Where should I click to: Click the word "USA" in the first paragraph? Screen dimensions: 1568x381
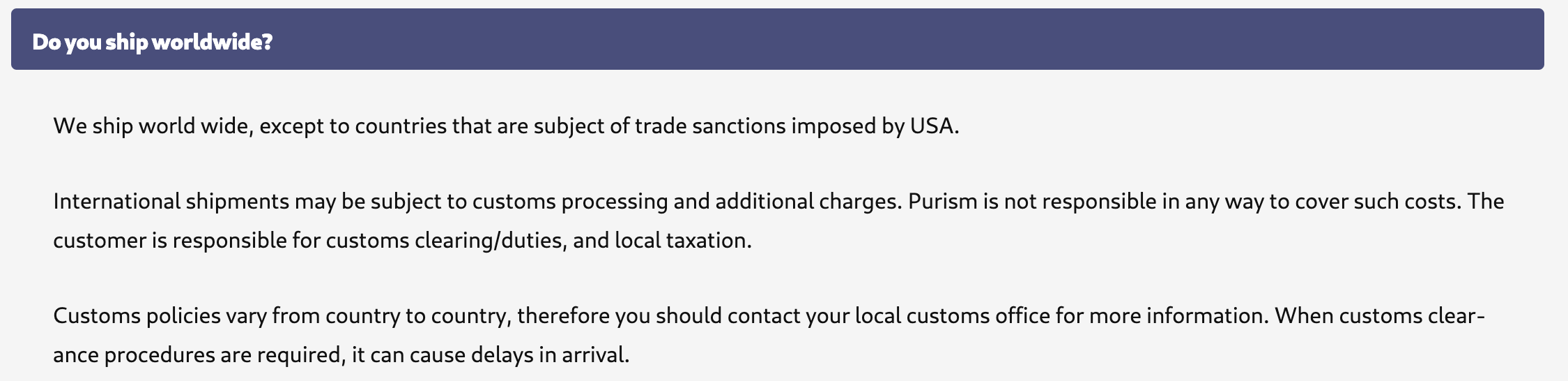point(932,126)
